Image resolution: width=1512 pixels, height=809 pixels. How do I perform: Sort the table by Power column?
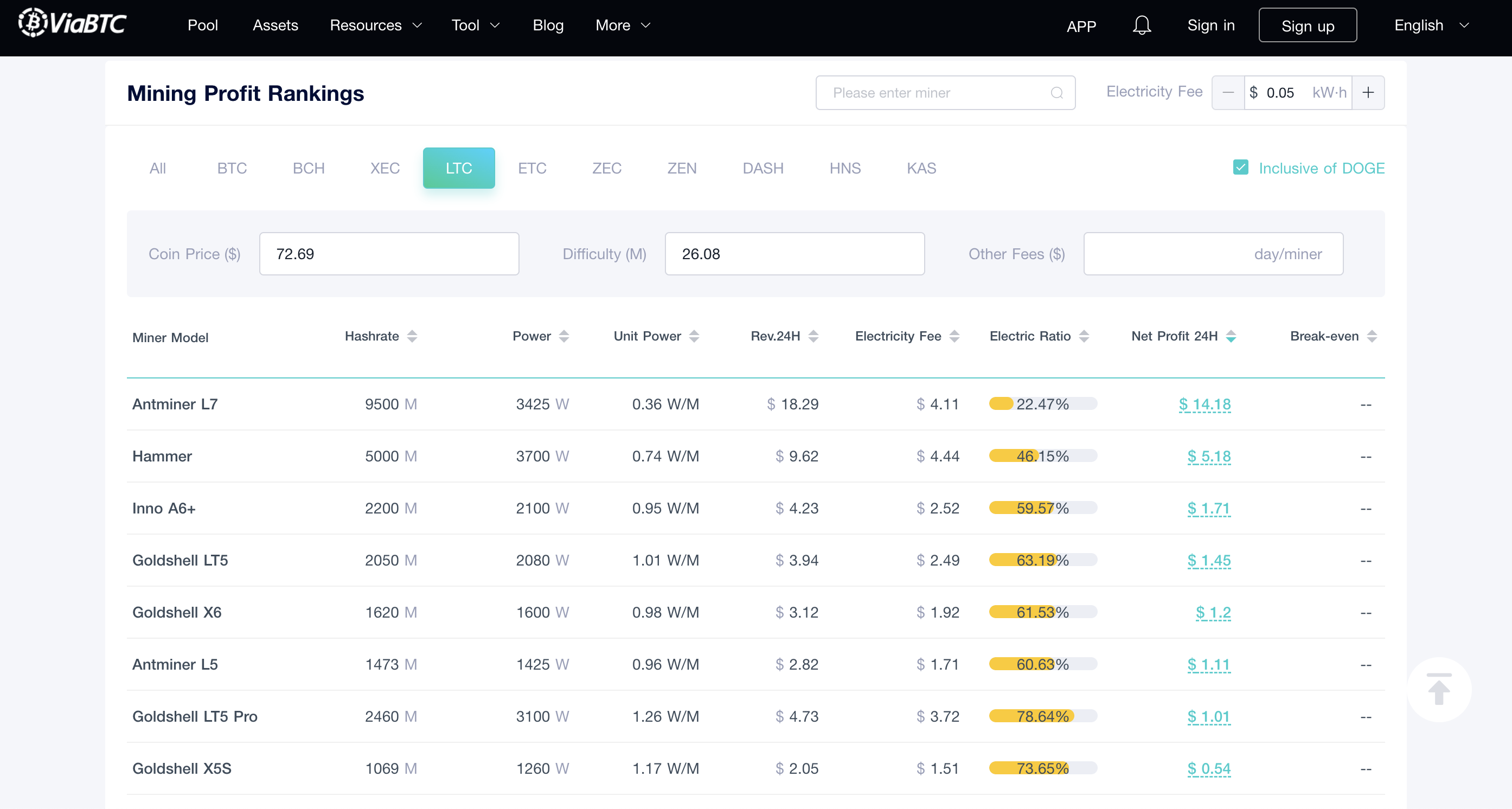[563, 336]
